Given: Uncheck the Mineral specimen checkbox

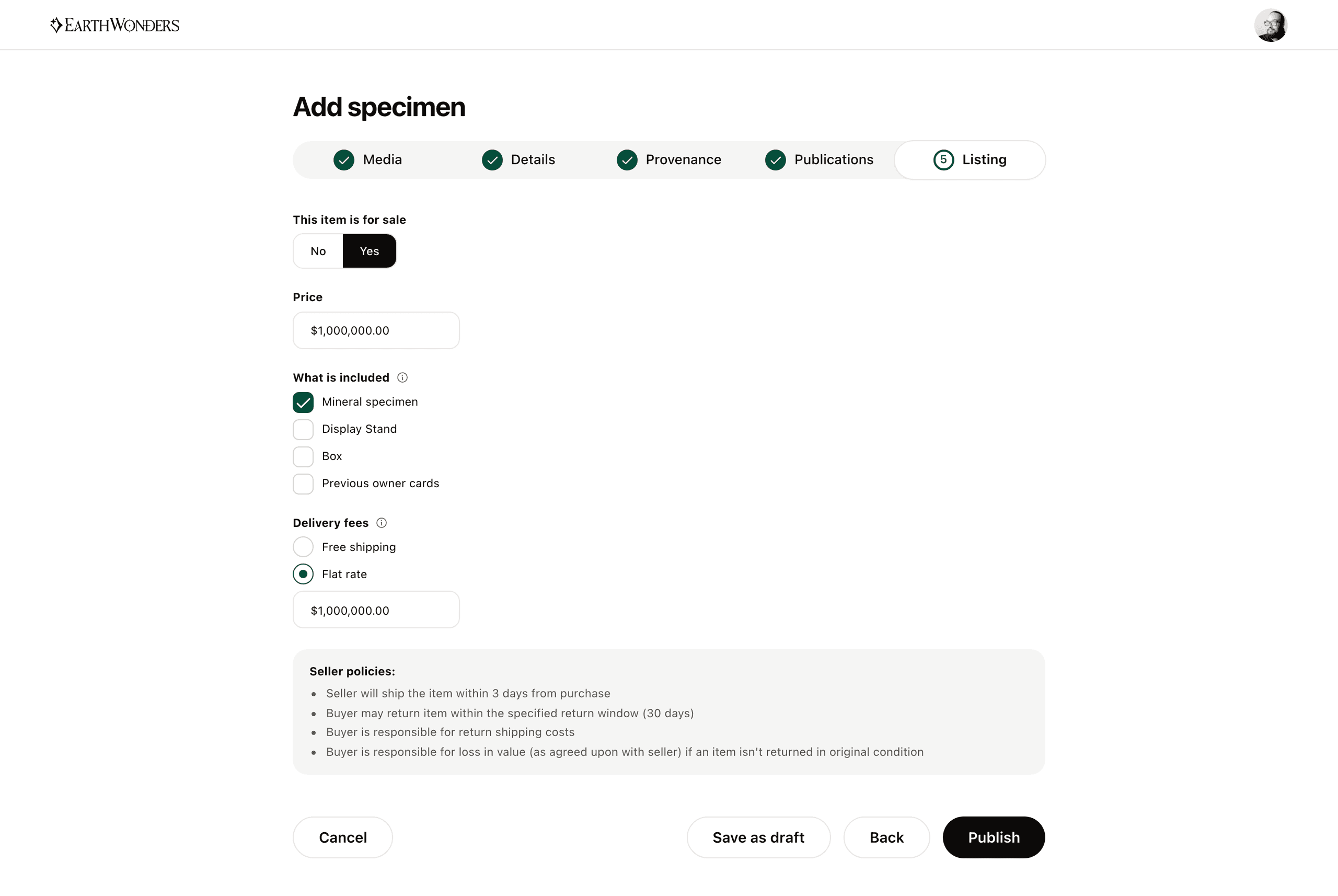Looking at the screenshot, I should click(x=303, y=403).
